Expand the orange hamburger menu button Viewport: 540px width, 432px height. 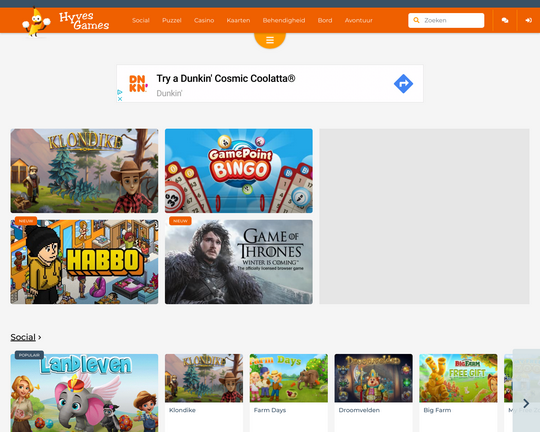[270, 40]
